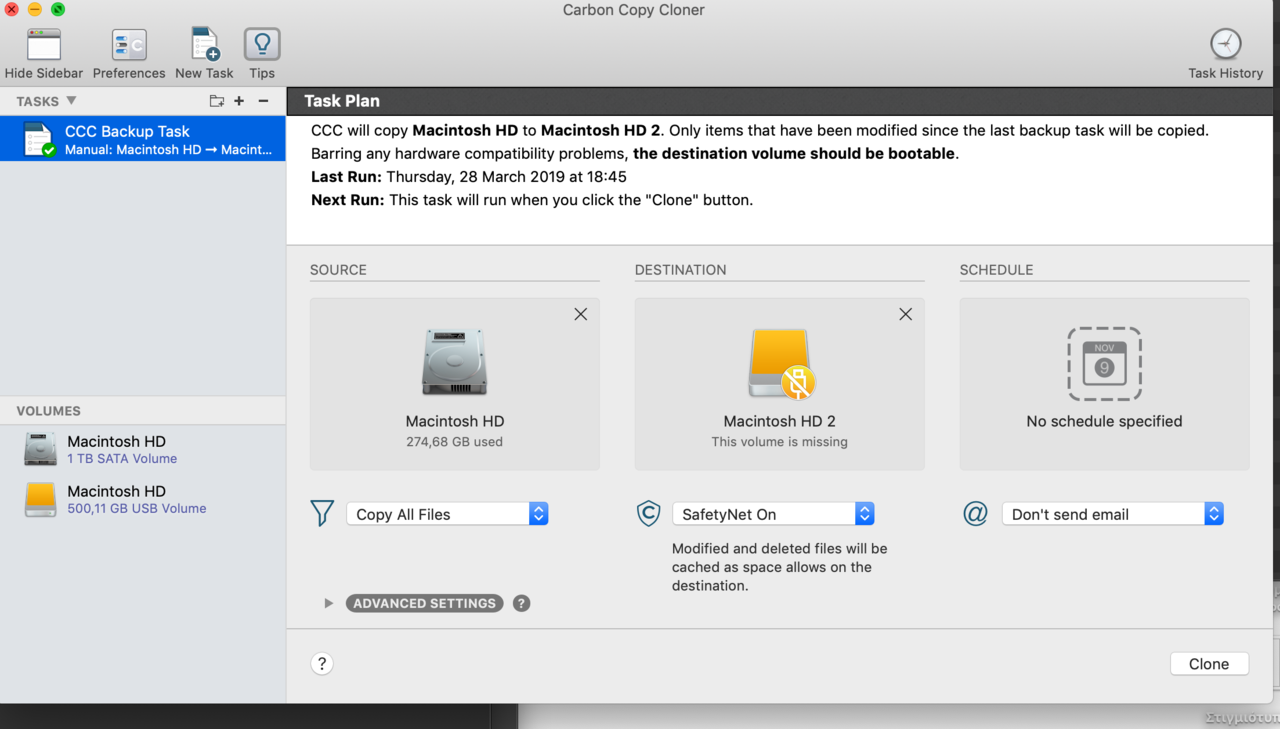Create a New Task from toolbar

tap(204, 45)
